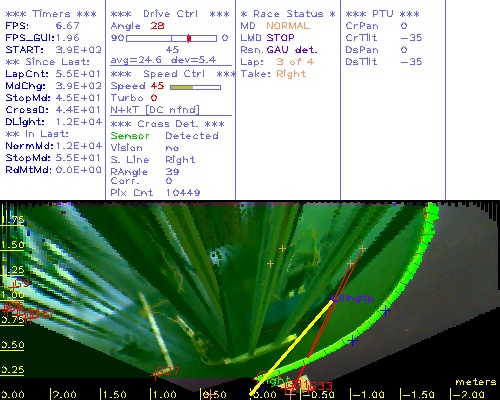Select the 1.50 vertical axis label
This screenshot has width=500, height=400.
pyautogui.click(x=13, y=245)
